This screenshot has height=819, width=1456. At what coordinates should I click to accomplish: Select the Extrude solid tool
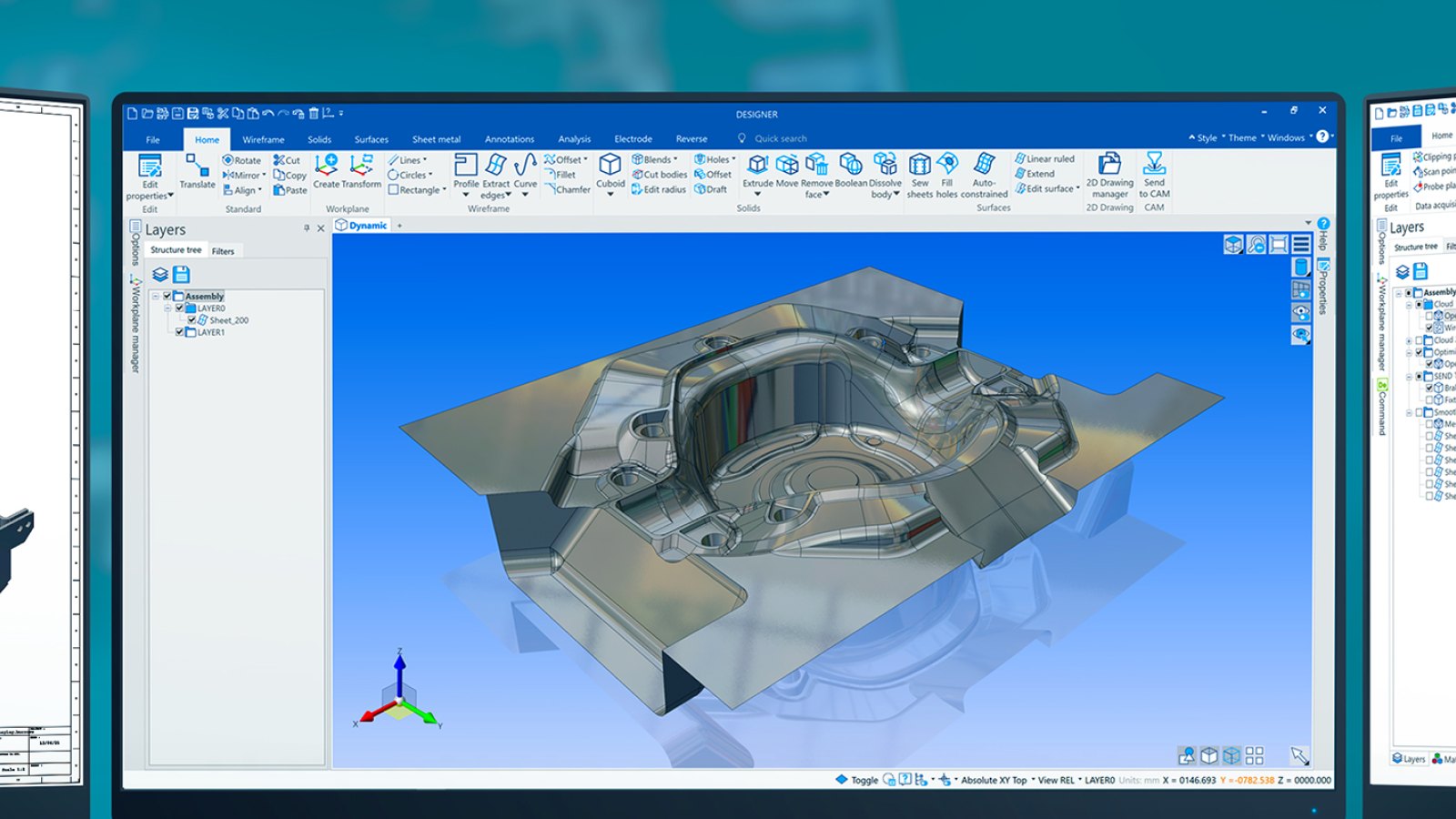[x=757, y=165]
